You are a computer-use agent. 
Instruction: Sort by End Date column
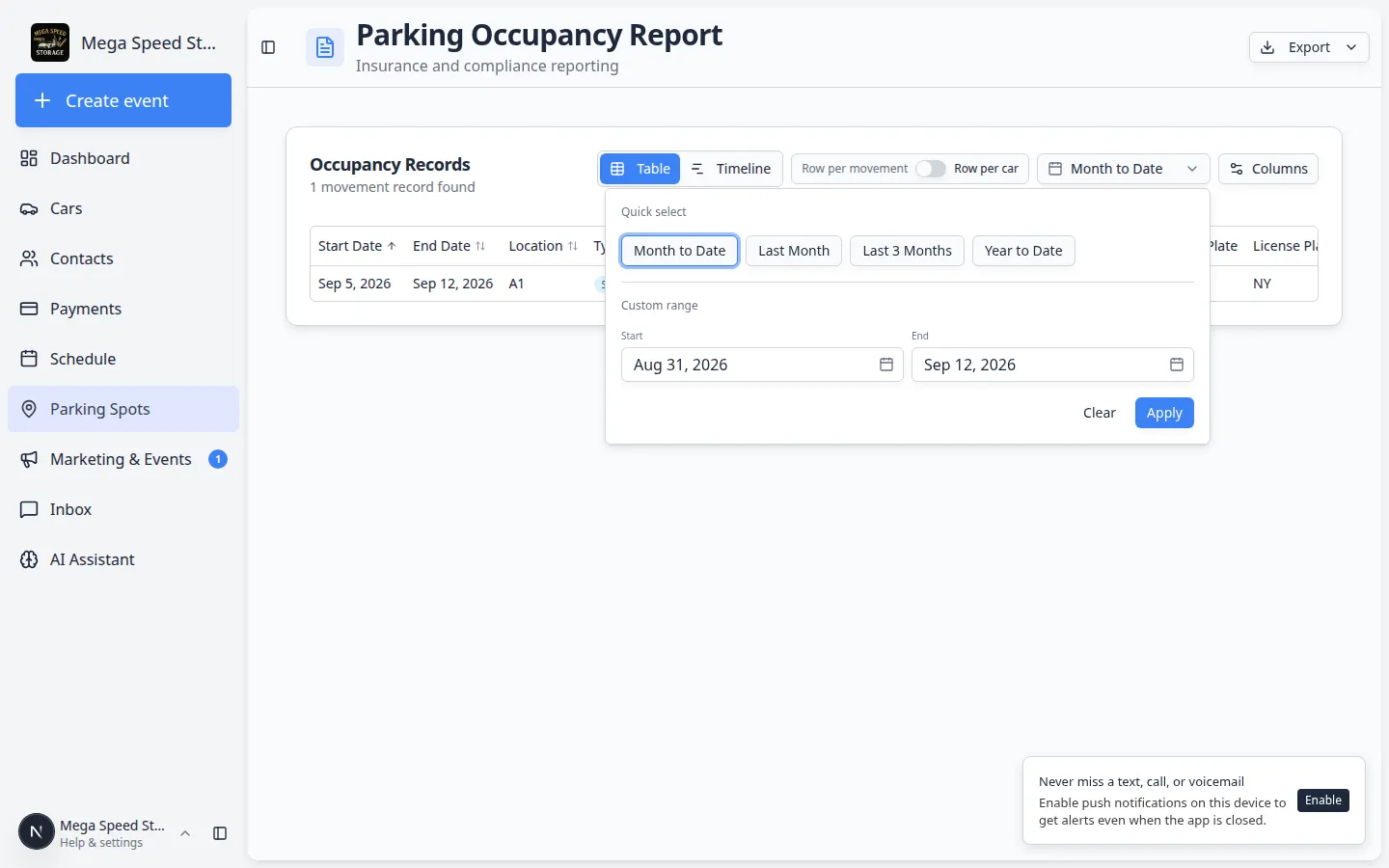click(x=449, y=246)
